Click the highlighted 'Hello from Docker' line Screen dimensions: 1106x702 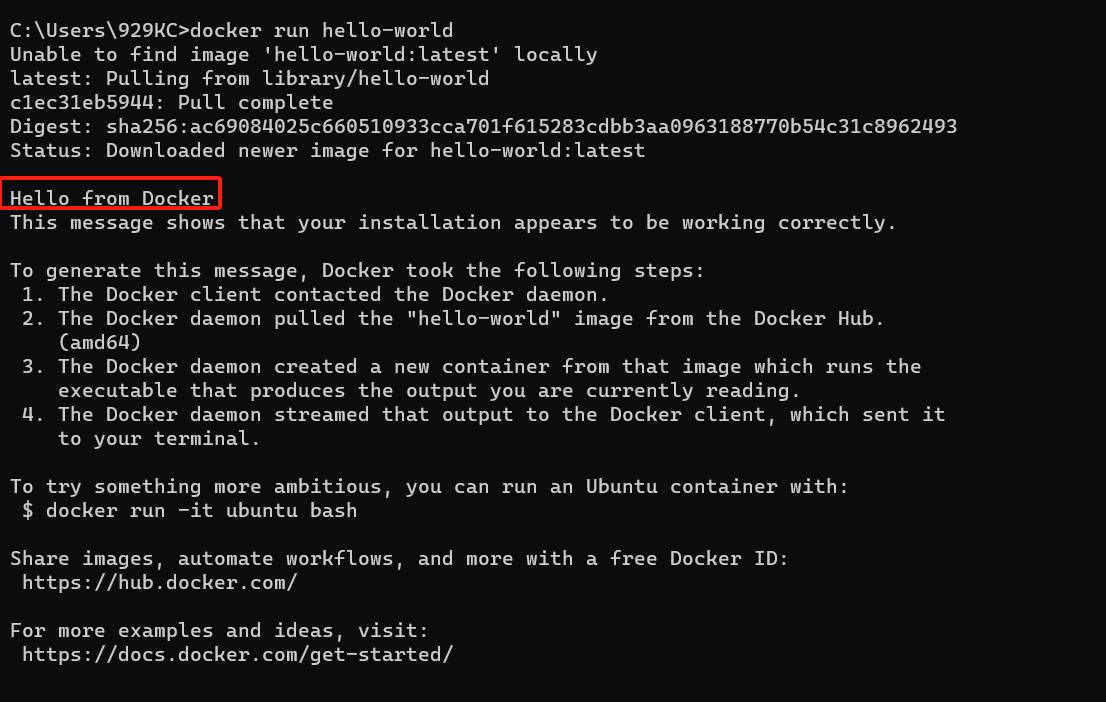click(x=111, y=198)
